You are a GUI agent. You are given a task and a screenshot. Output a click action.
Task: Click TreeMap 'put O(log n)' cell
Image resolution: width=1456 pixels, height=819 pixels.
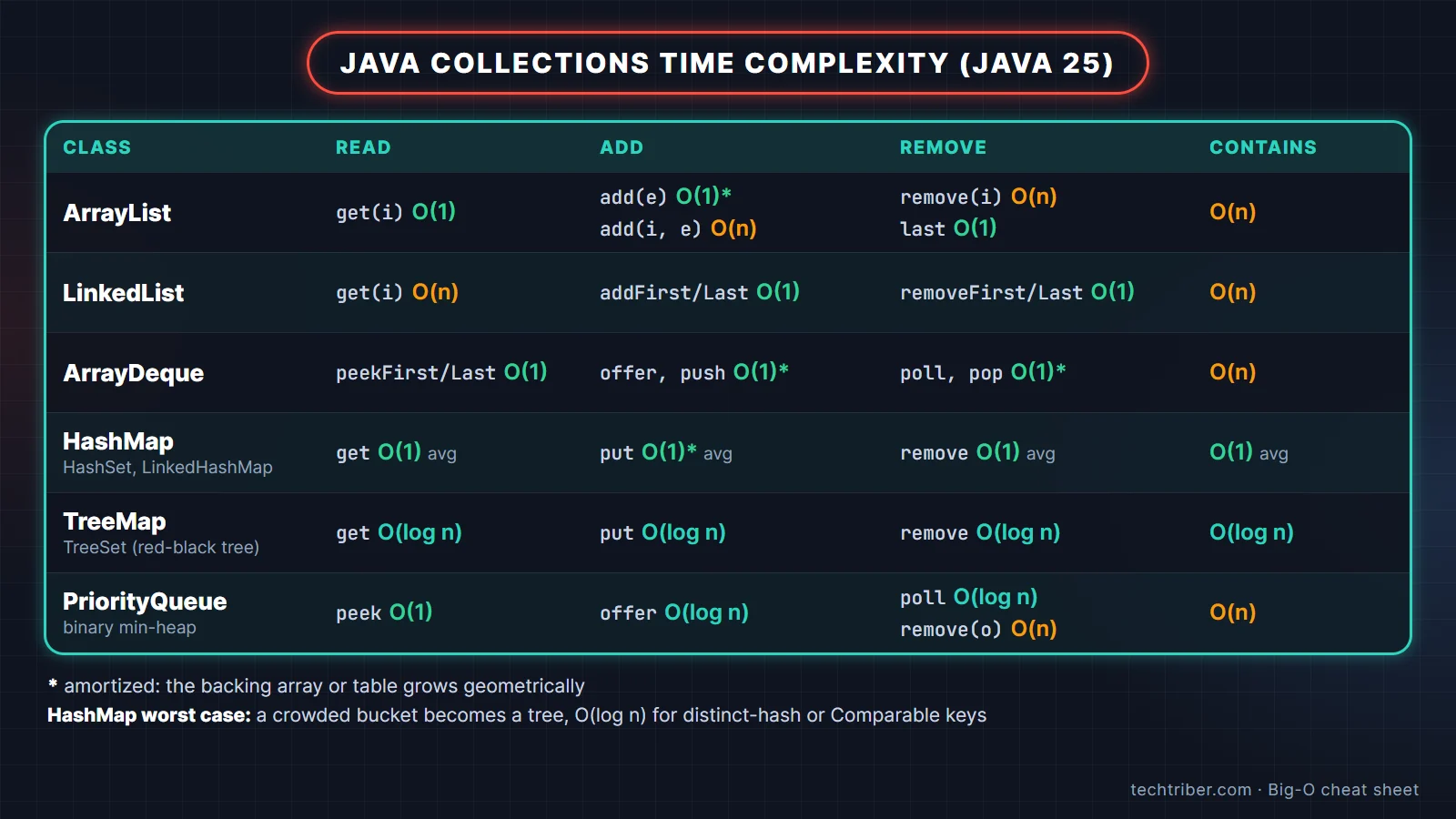[x=662, y=532]
